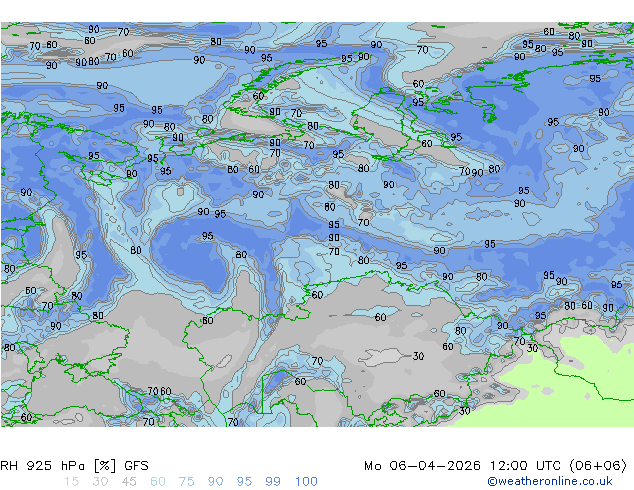Select legend value 95

244,482
